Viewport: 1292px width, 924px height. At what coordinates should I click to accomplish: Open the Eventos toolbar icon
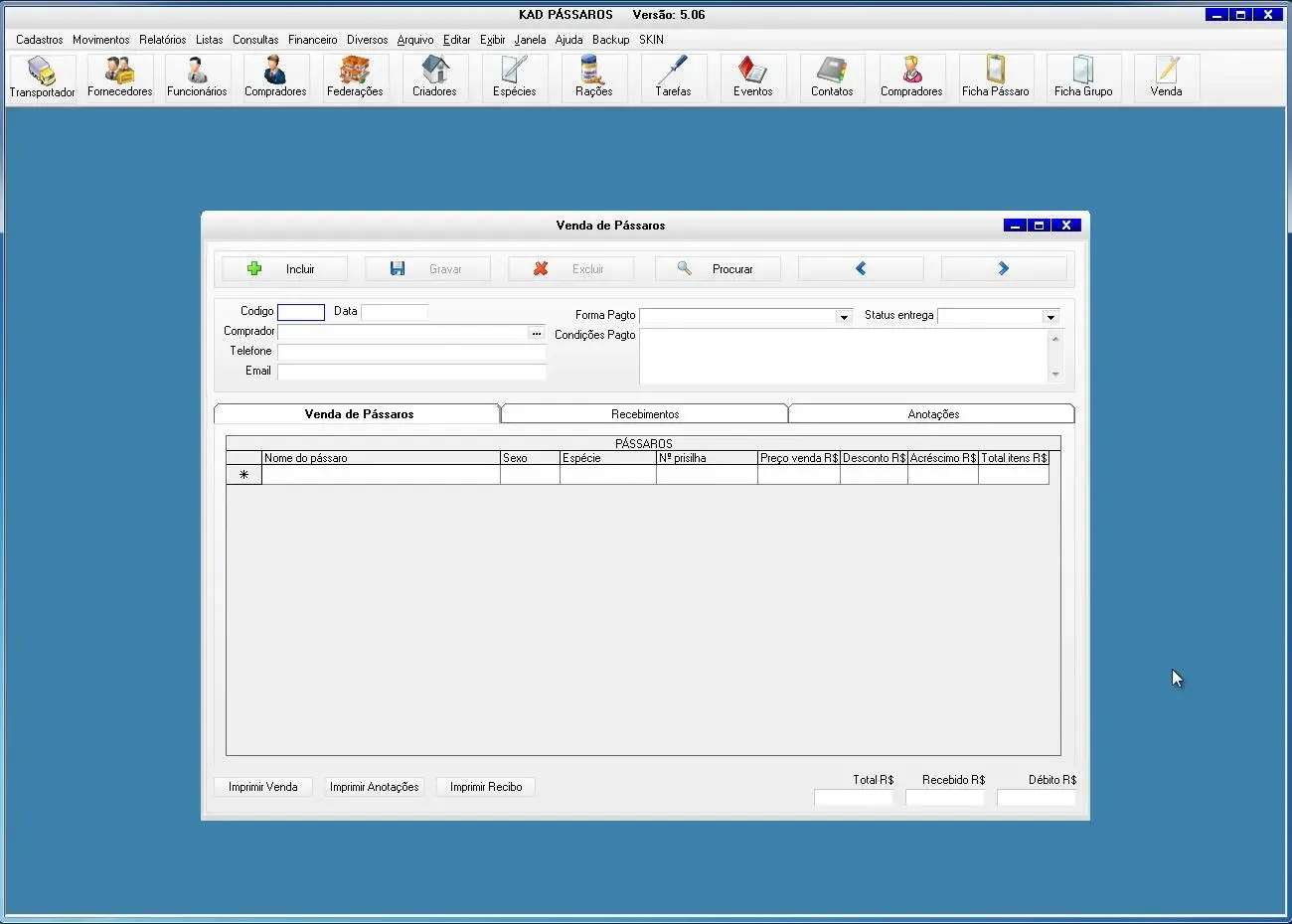[752, 77]
